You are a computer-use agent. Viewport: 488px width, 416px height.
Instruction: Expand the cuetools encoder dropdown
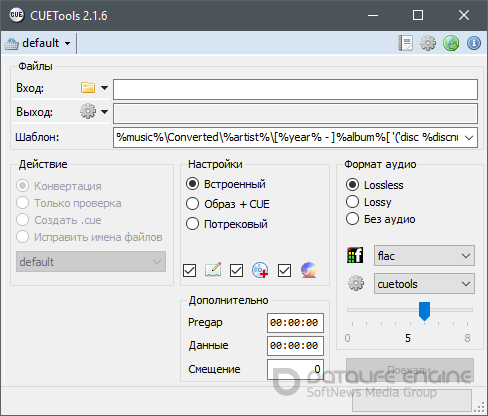point(424,284)
